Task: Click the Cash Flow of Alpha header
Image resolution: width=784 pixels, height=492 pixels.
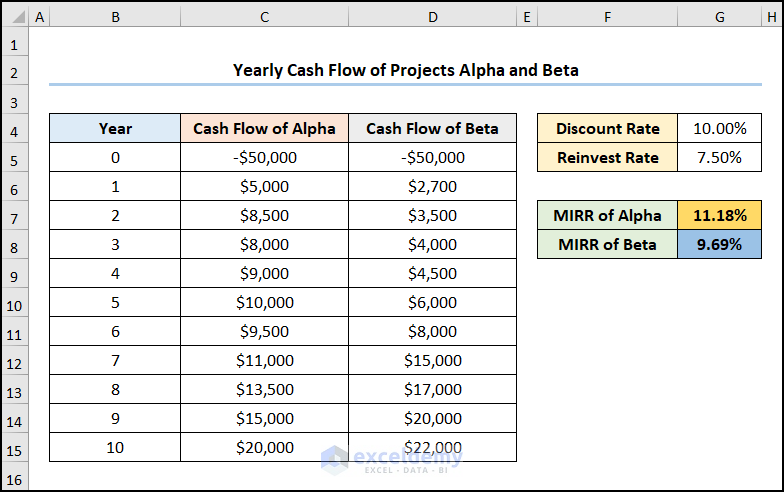Action: (264, 129)
